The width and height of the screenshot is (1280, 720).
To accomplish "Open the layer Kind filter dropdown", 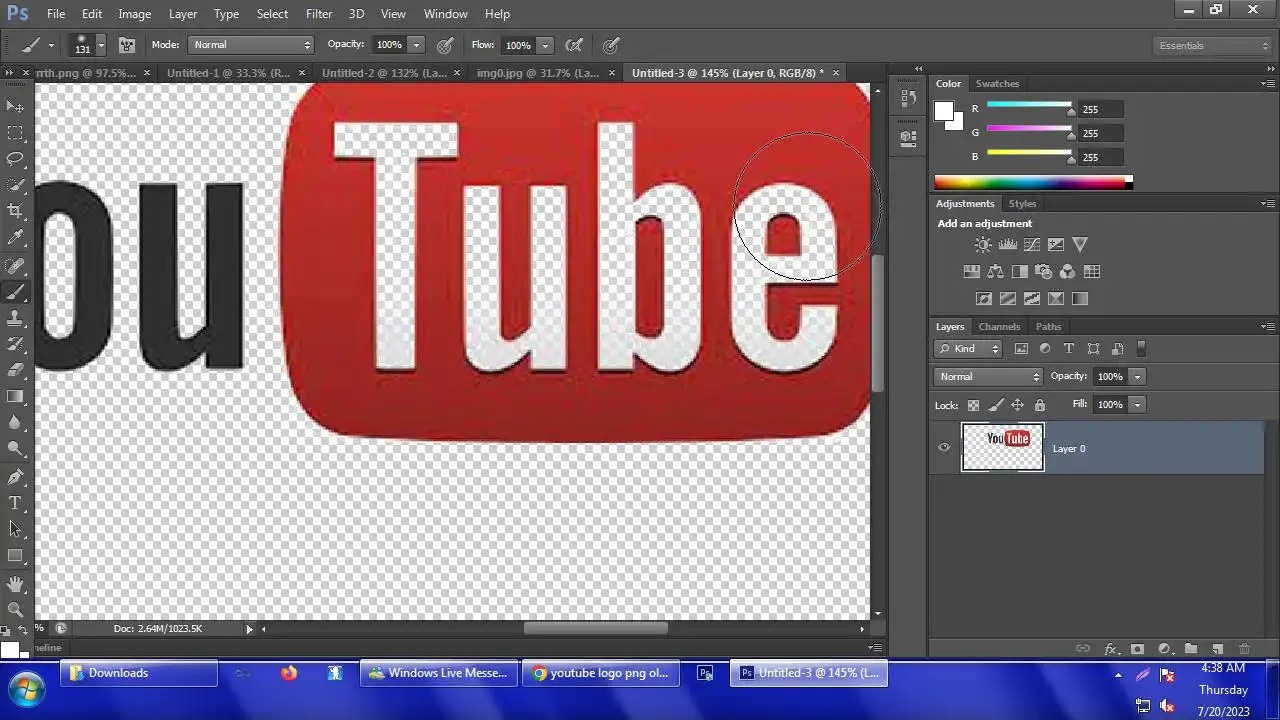I will pos(968,349).
